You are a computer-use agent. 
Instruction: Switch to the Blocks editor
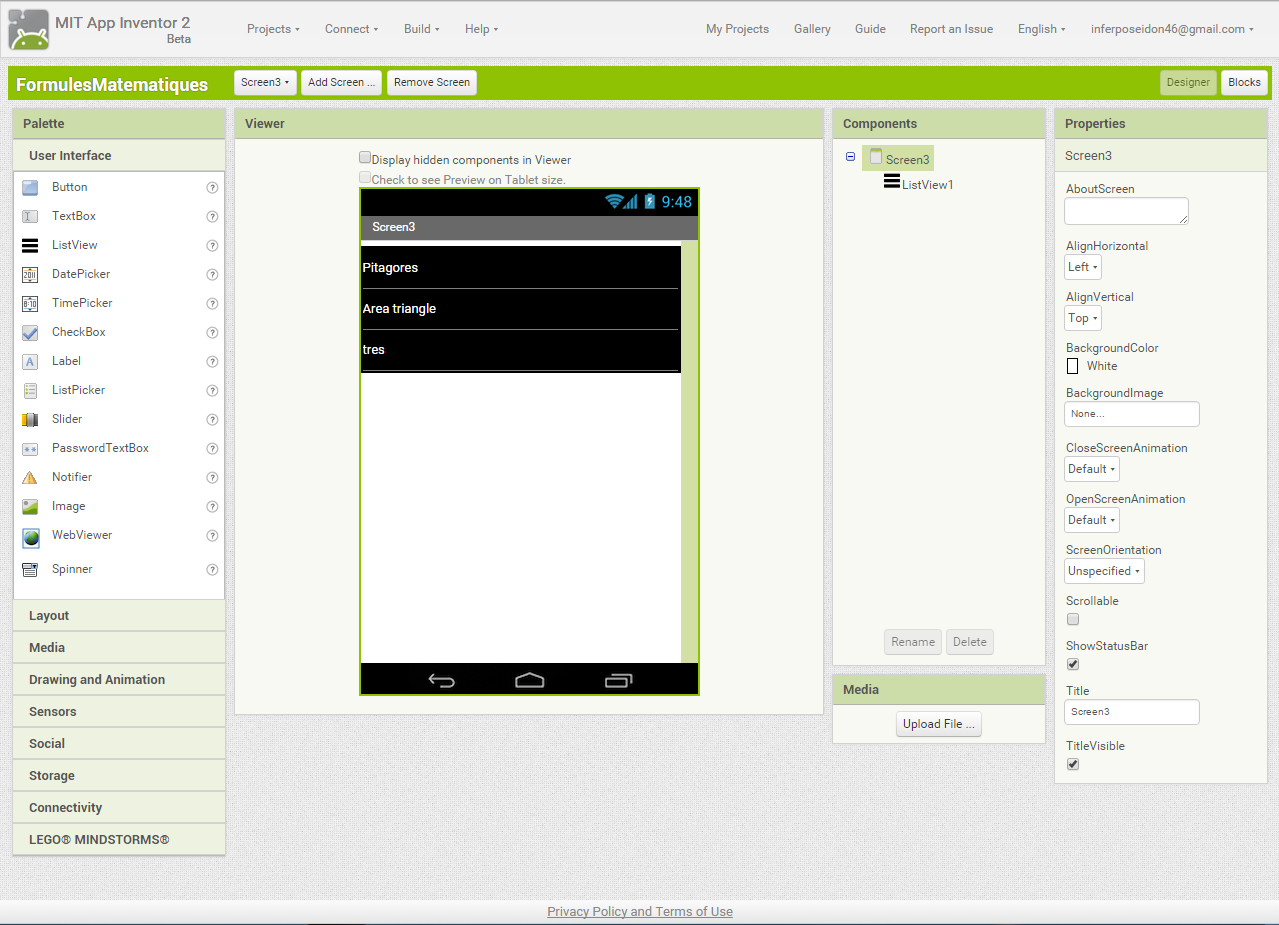1244,83
